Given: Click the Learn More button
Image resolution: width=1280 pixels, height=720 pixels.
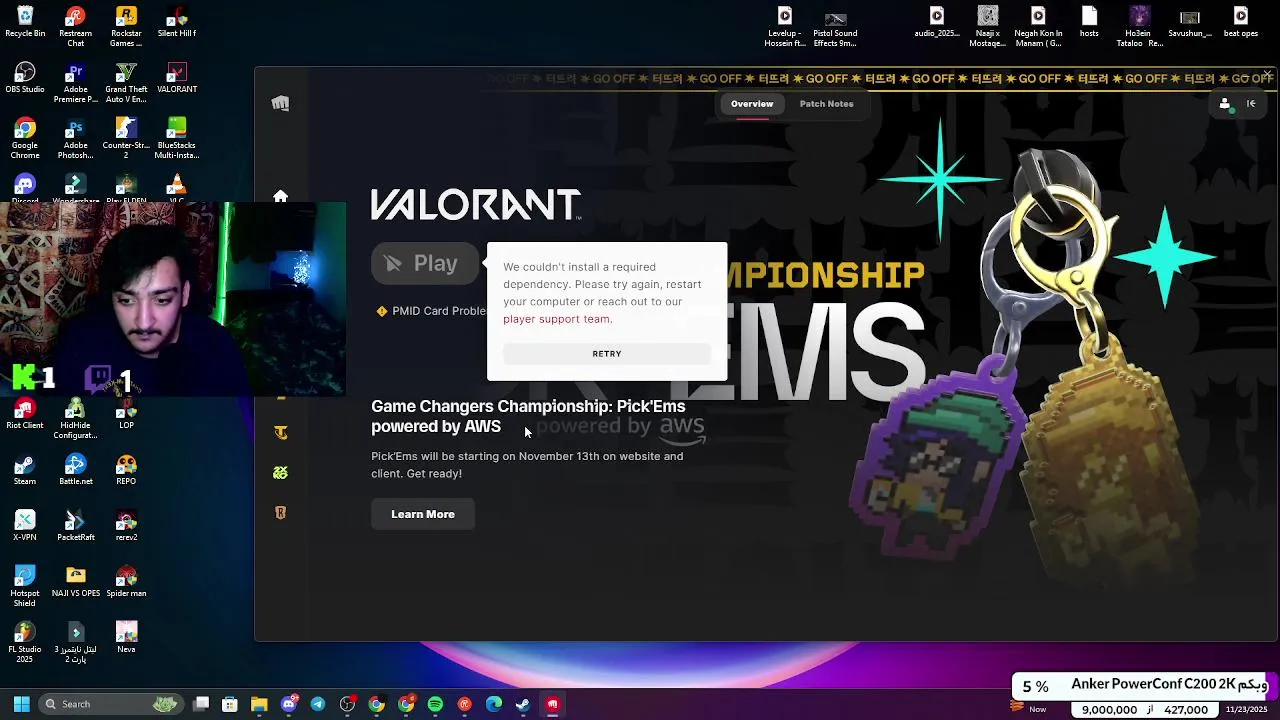Looking at the screenshot, I should (423, 514).
